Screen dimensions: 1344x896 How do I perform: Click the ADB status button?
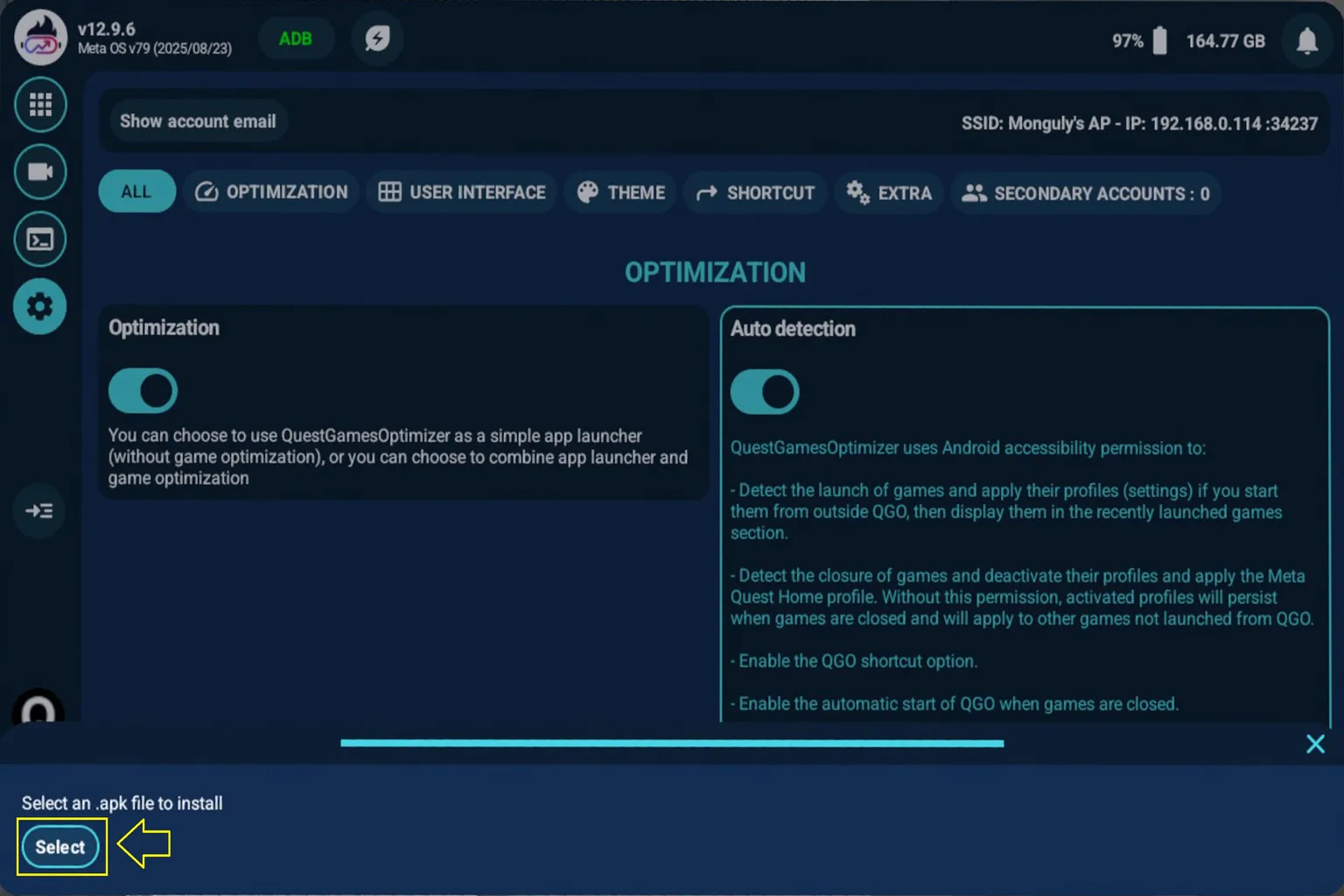coord(296,38)
